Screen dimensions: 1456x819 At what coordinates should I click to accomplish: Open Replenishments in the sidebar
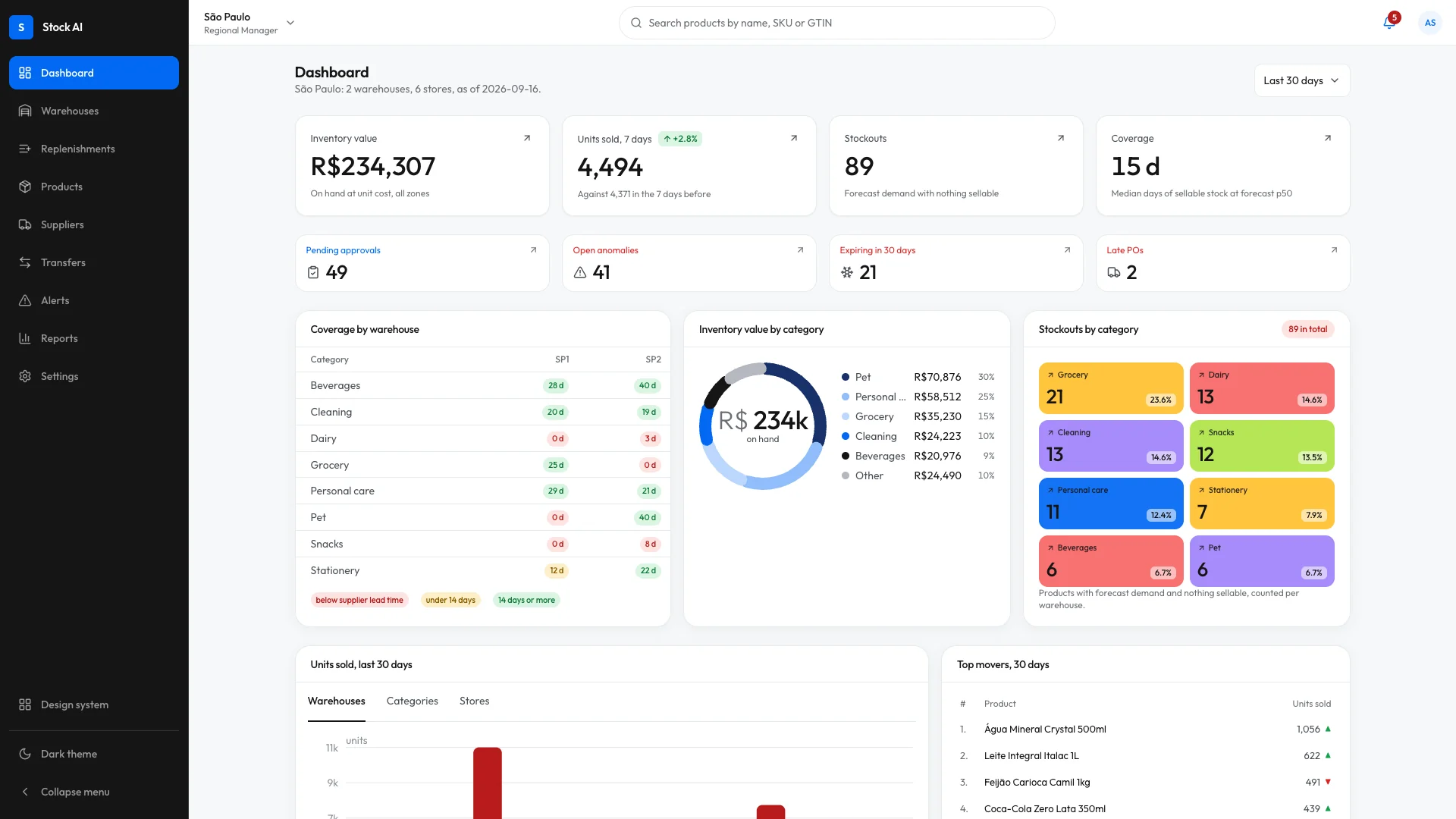click(x=94, y=149)
